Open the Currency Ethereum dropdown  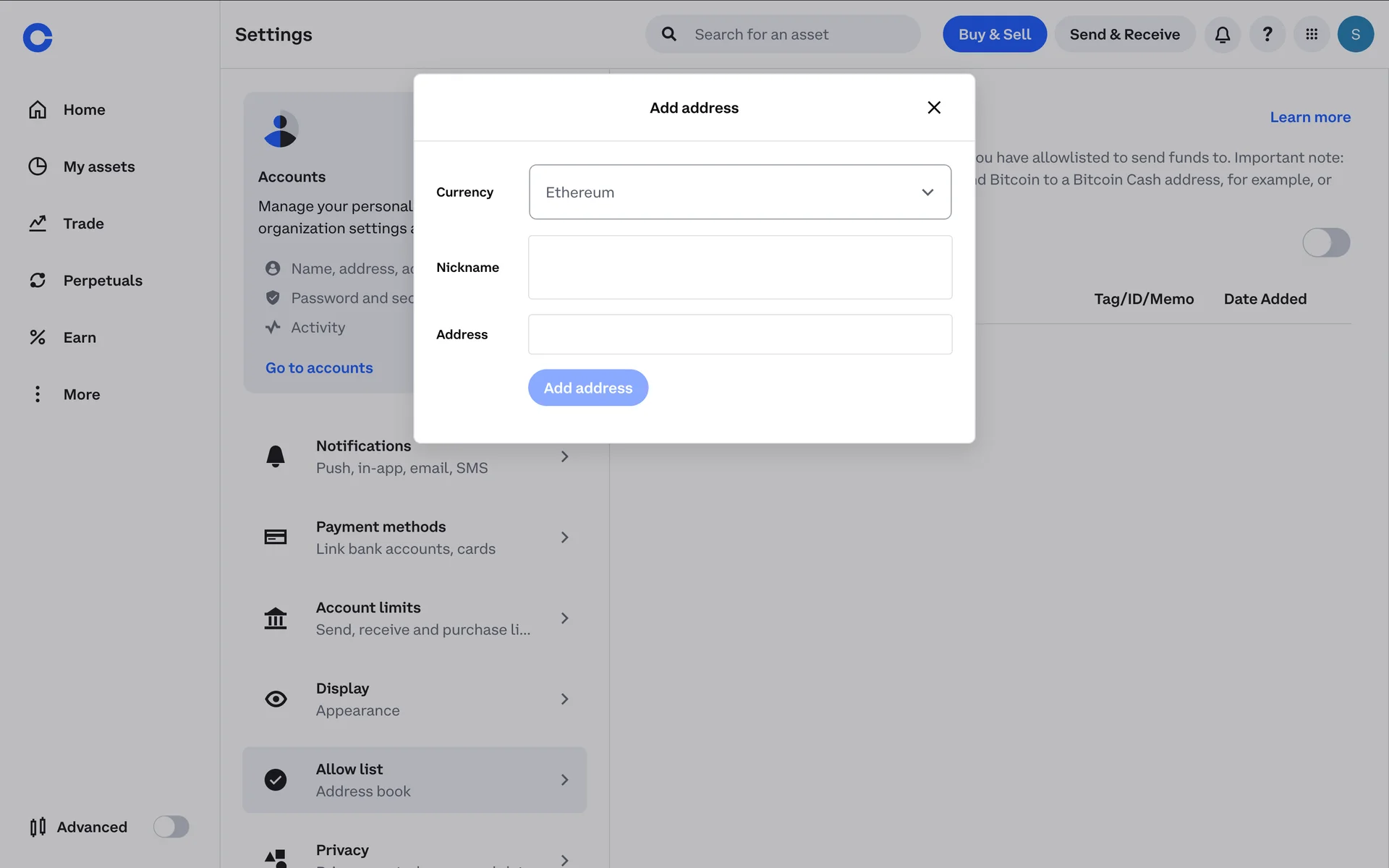coord(739,192)
